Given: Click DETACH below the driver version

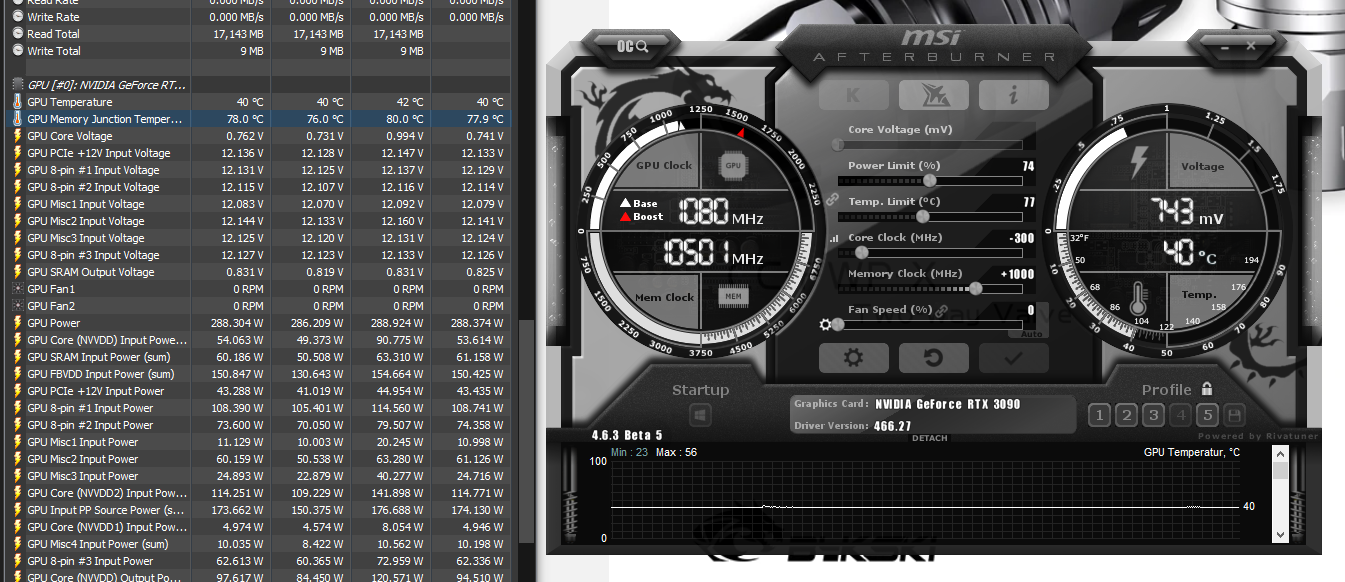Looking at the screenshot, I should pyautogui.click(x=929, y=438).
